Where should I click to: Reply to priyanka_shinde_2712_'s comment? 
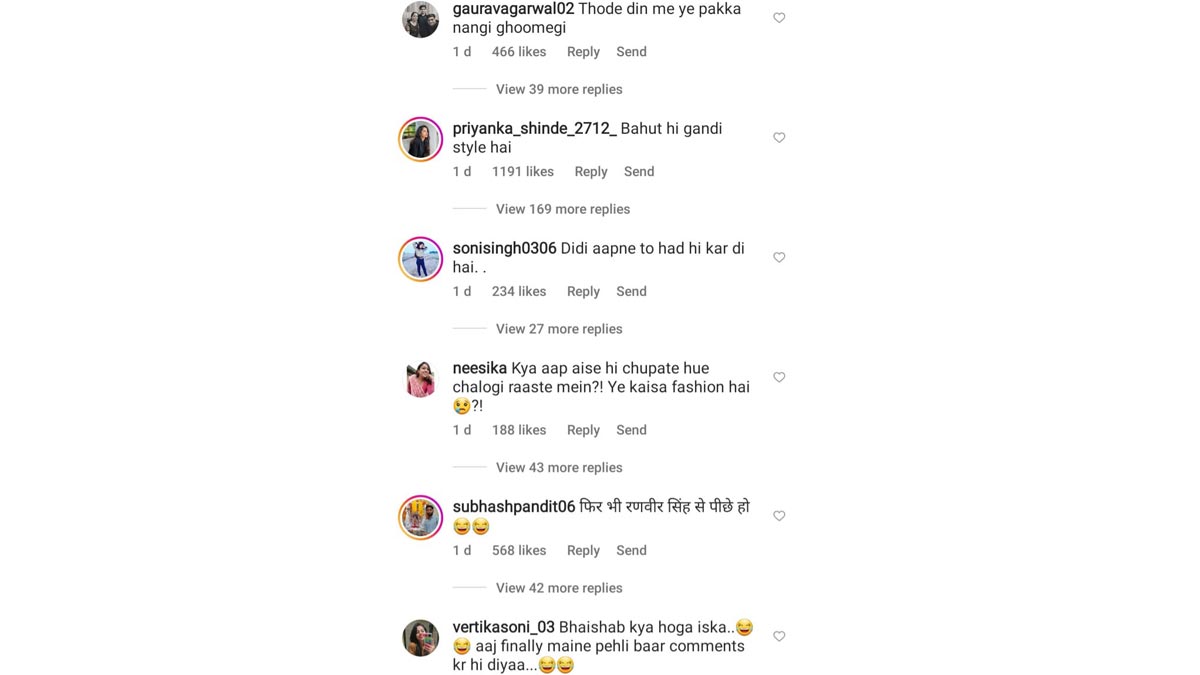(x=591, y=171)
